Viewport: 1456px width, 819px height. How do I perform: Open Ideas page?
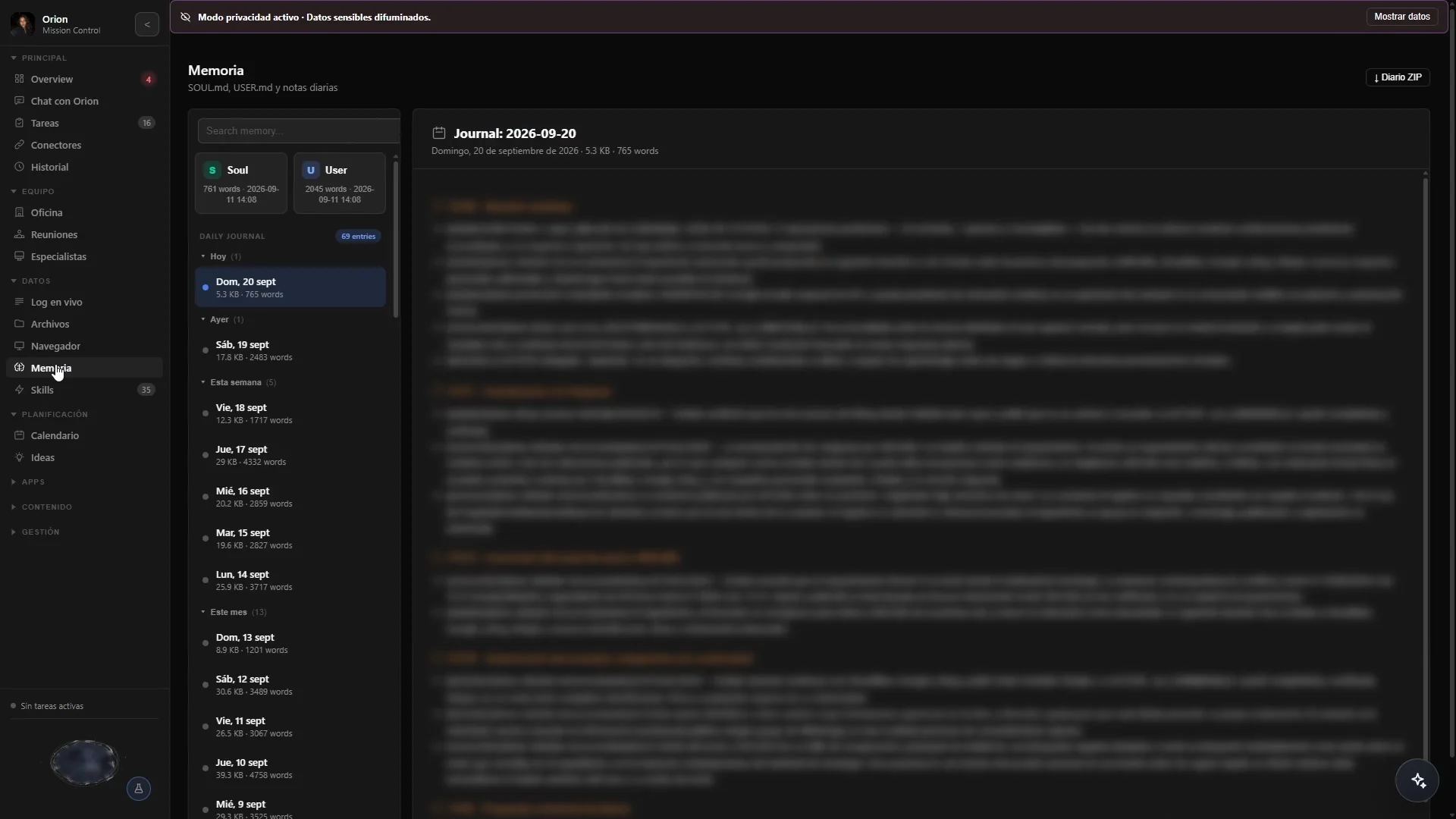tap(84, 457)
